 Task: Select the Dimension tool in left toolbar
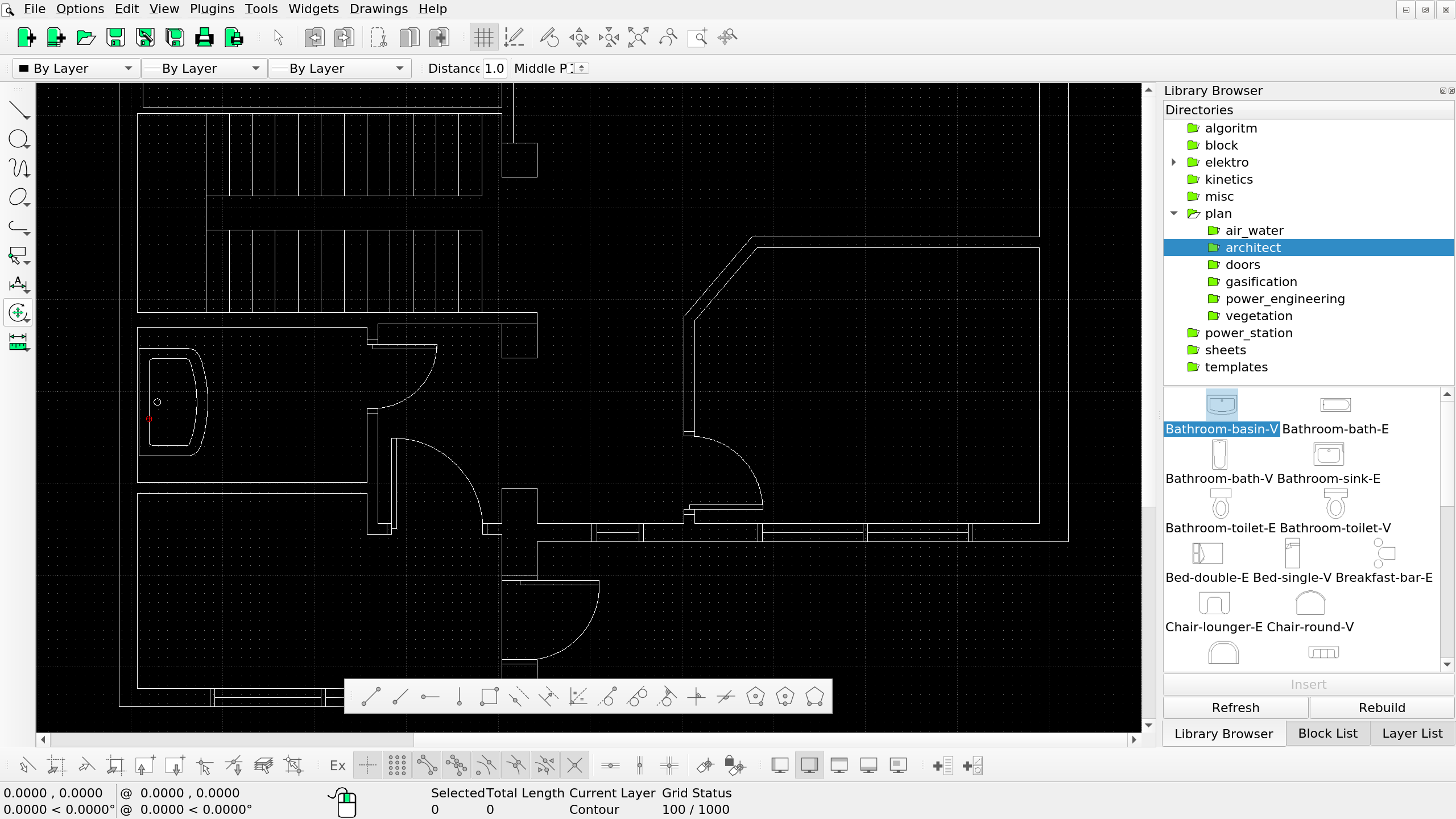pyautogui.click(x=18, y=283)
